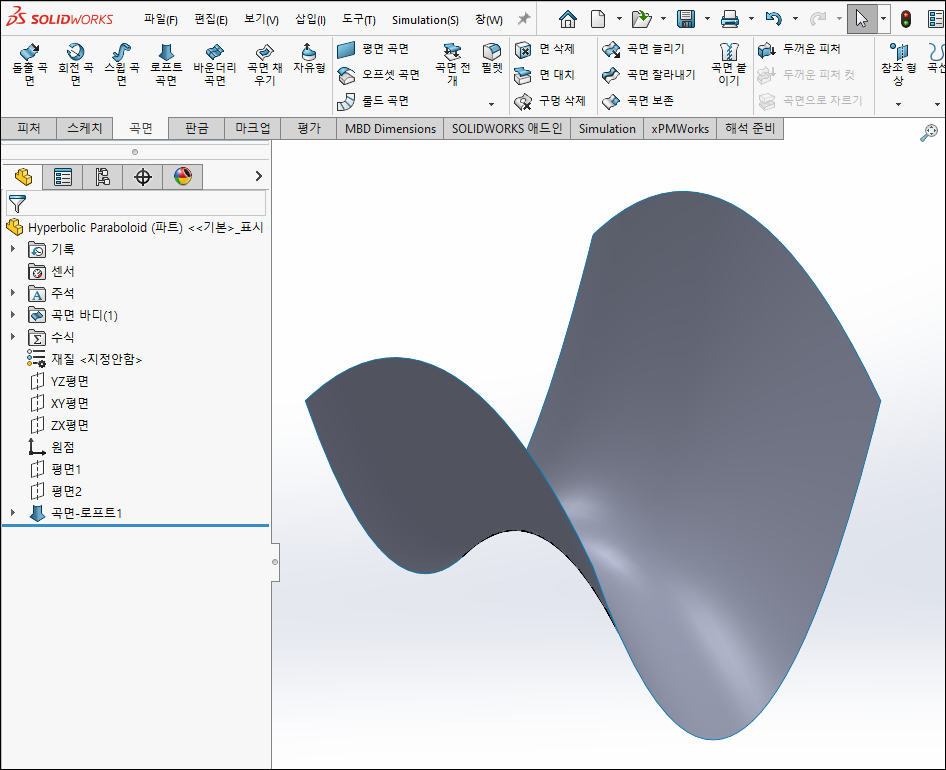Click the Undo icon
Image resolution: width=946 pixels, height=770 pixels.
[x=773, y=19]
